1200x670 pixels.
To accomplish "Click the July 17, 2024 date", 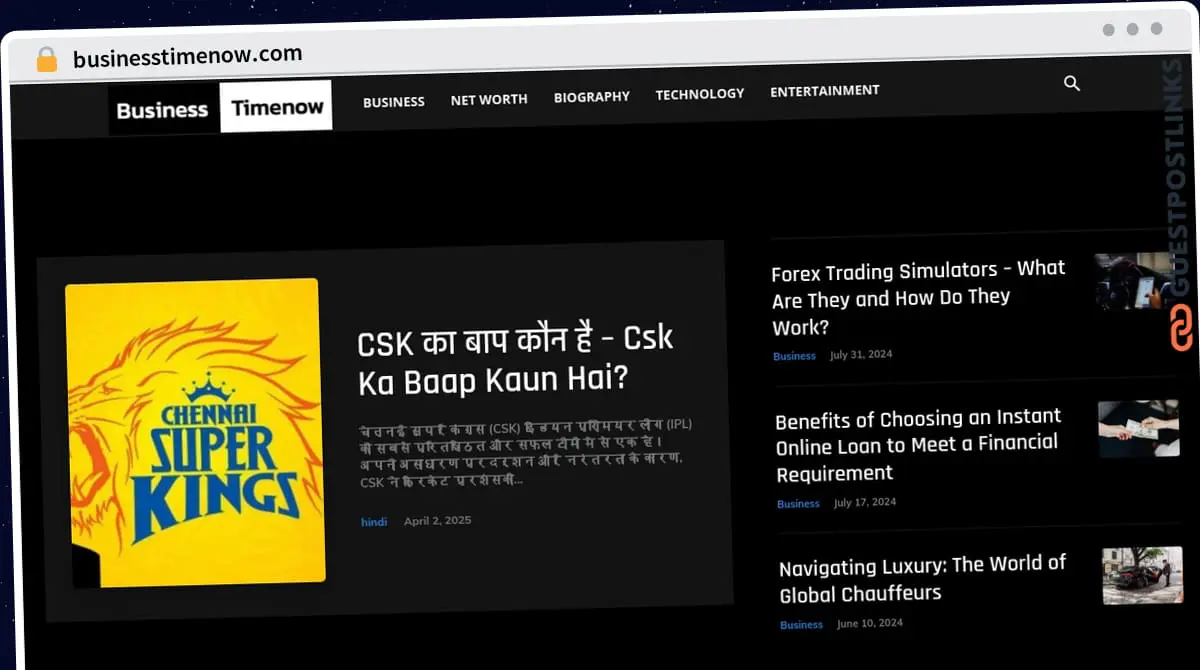I will click(865, 503).
